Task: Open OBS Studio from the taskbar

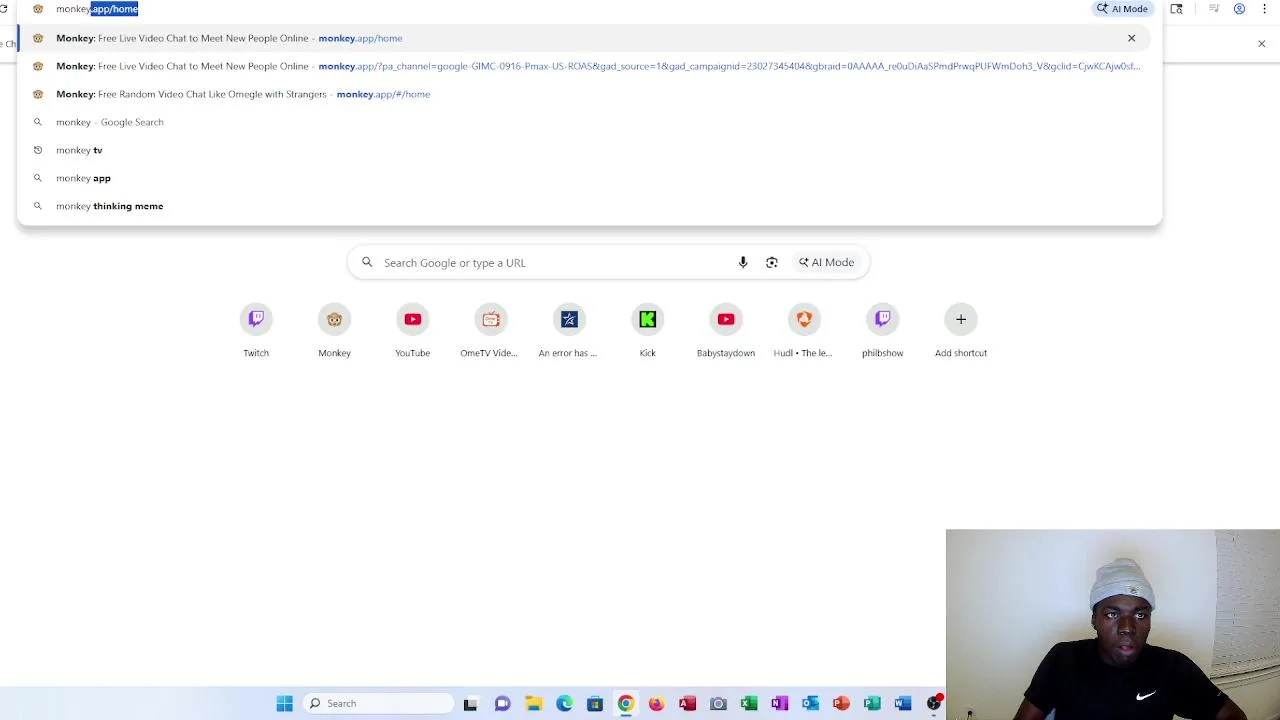Action: (x=933, y=703)
